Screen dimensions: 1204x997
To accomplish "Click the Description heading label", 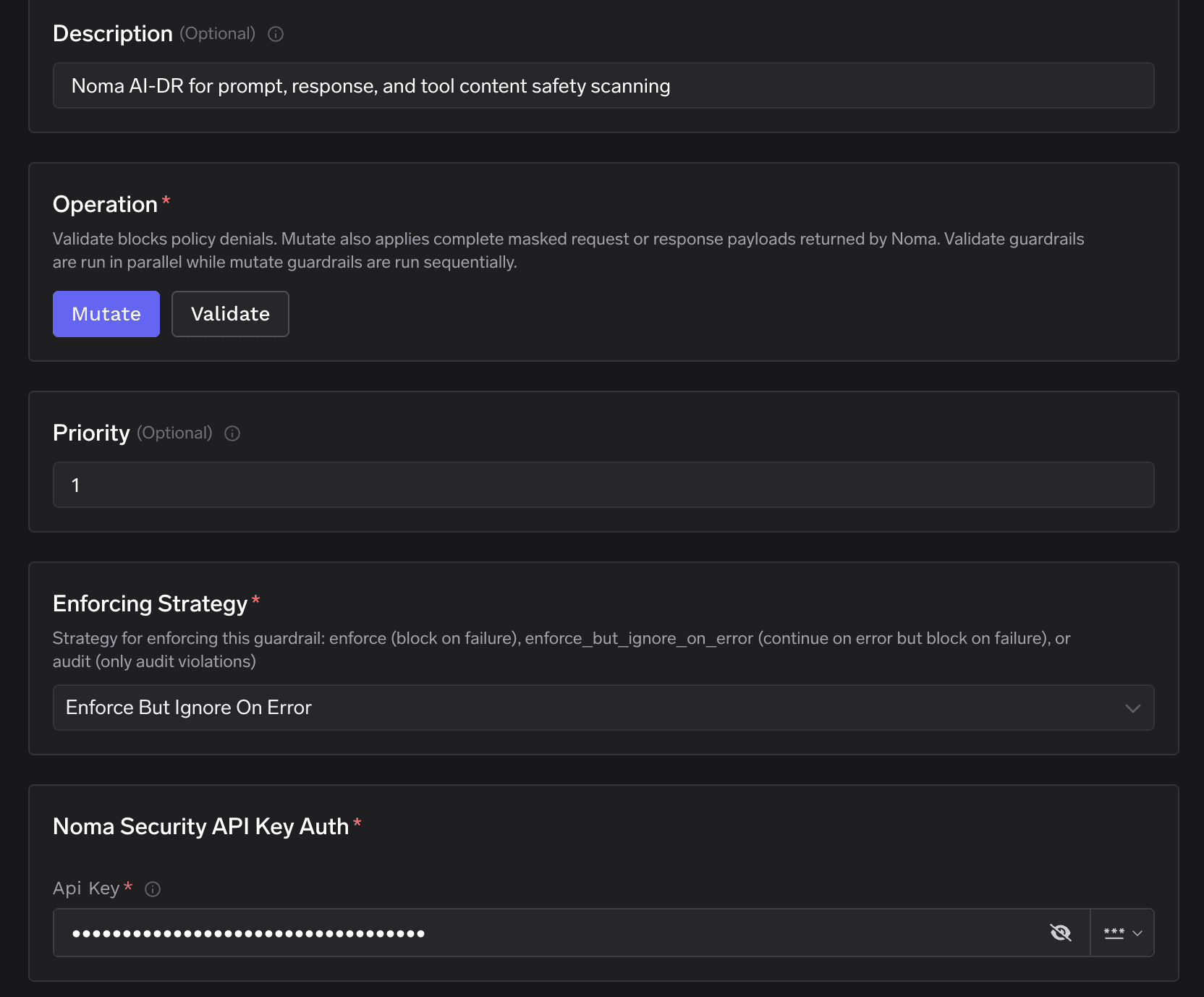I will [113, 34].
